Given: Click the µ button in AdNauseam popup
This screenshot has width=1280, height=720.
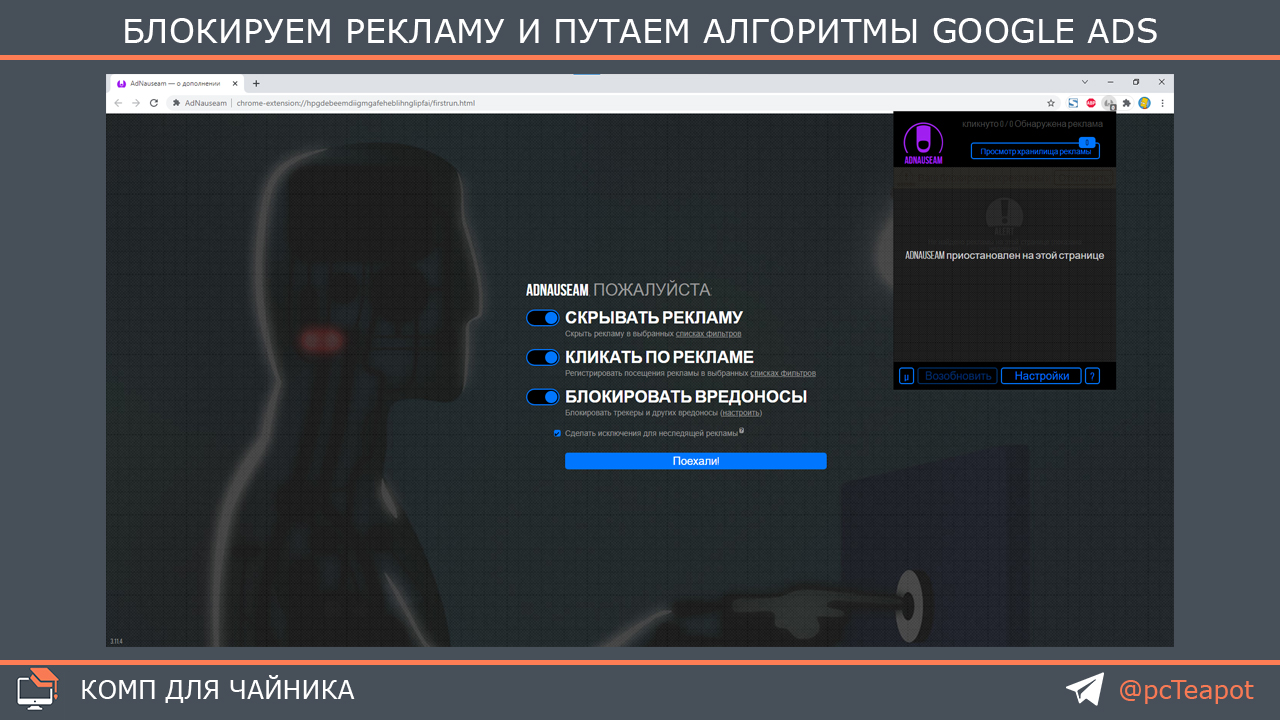Looking at the screenshot, I should pos(906,376).
